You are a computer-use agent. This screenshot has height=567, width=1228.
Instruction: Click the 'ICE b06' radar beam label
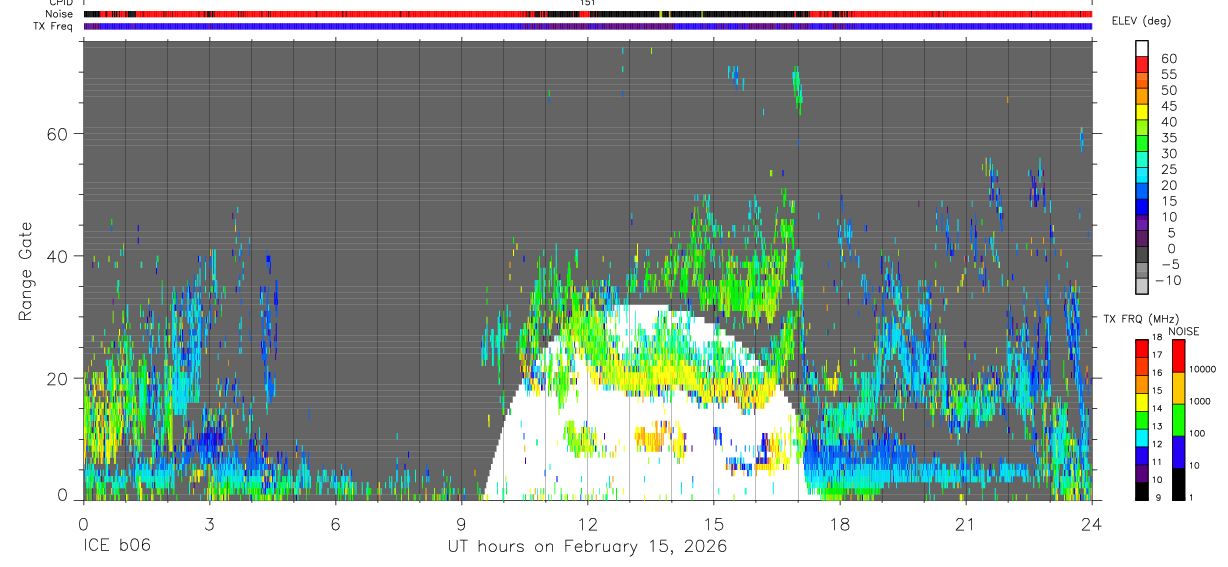click(117, 547)
